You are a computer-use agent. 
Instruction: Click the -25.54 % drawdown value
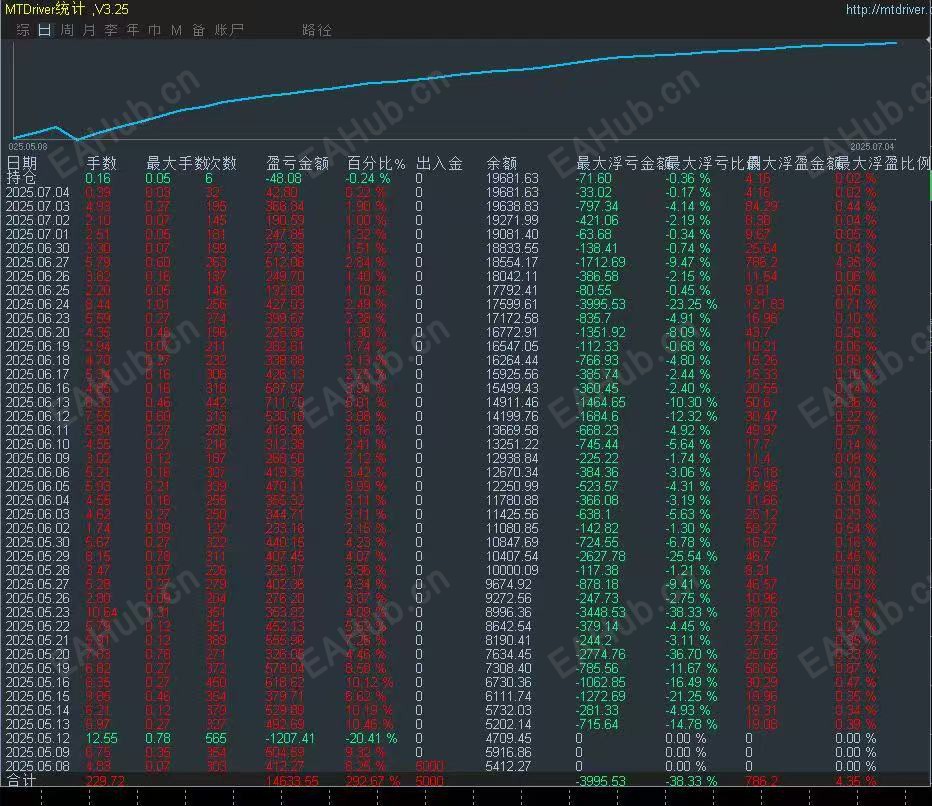[x=691, y=556]
